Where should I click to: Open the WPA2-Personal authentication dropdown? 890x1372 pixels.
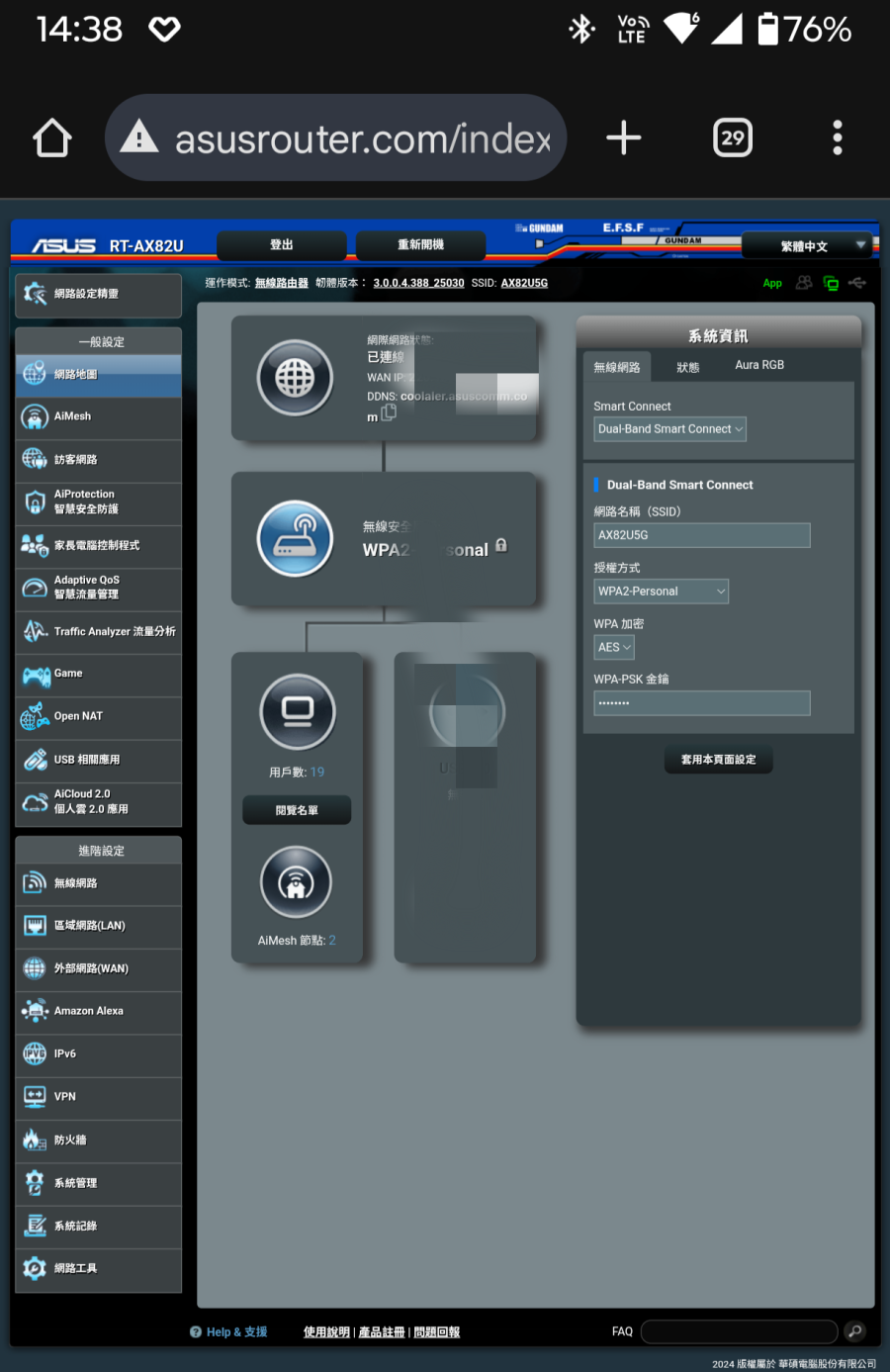pos(661,592)
